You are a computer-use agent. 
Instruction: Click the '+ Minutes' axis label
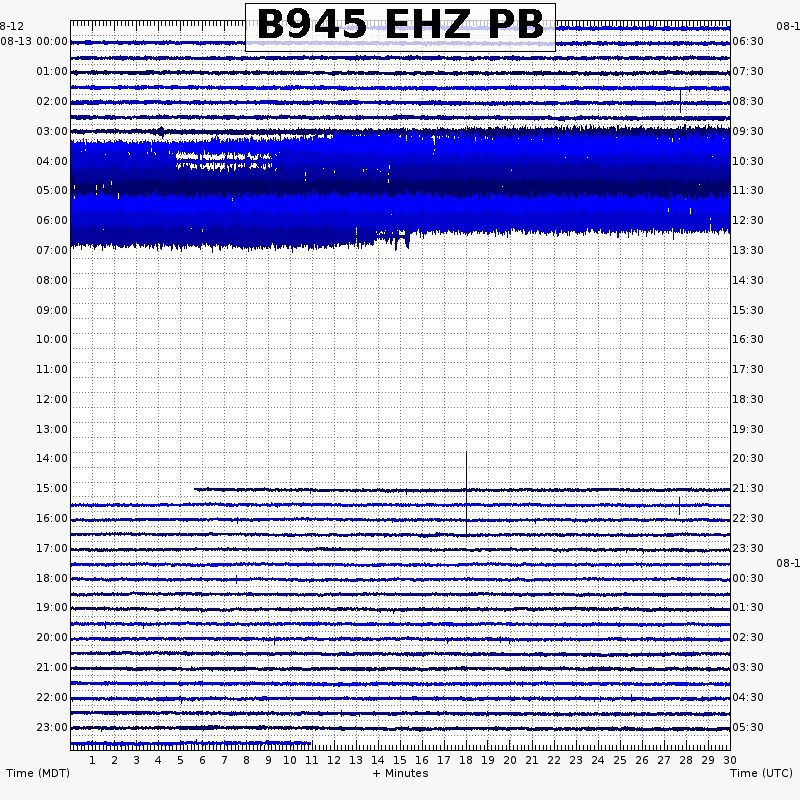pyautogui.click(x=401, y=773)
